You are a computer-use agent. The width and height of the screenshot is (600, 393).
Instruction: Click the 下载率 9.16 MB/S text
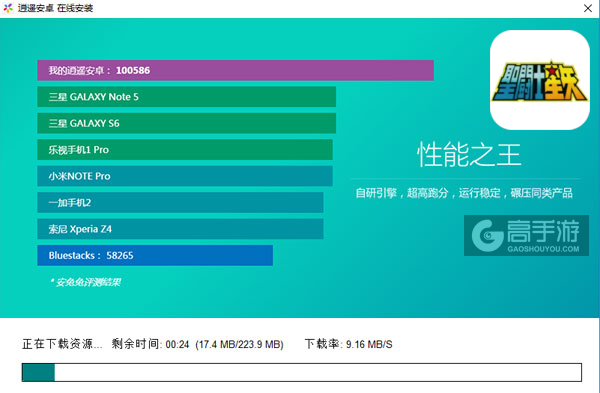[x=348, y=344]
